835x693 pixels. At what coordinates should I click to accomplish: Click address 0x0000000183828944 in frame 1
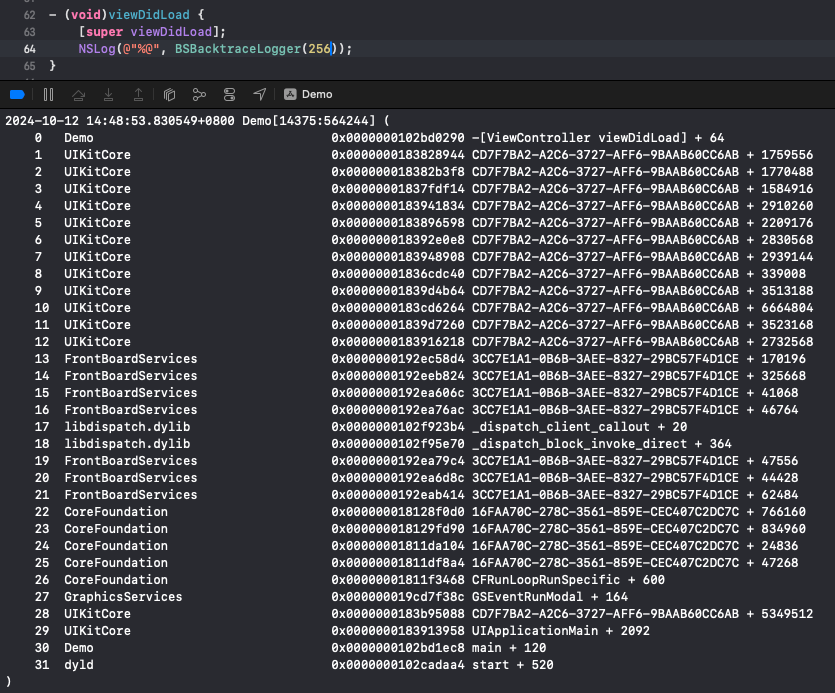pyautogui.click(x=398, y=155)
